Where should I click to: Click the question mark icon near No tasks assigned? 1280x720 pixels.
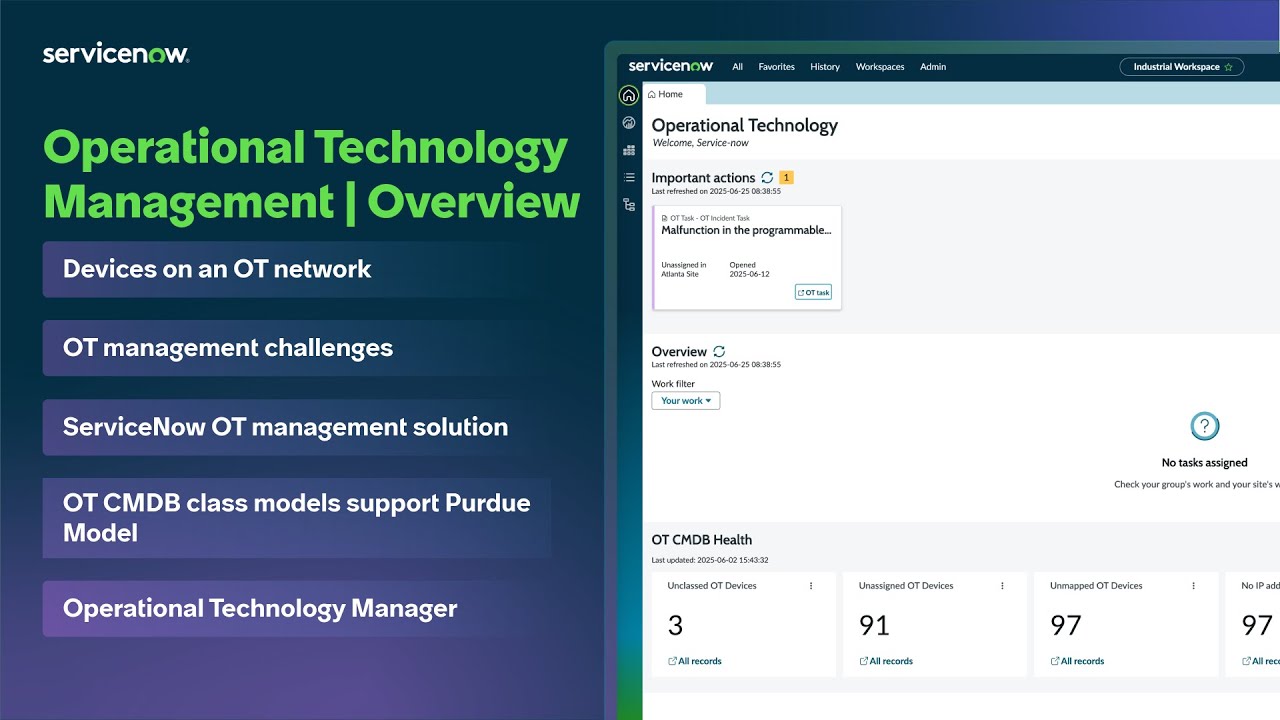click(1204, 426)
